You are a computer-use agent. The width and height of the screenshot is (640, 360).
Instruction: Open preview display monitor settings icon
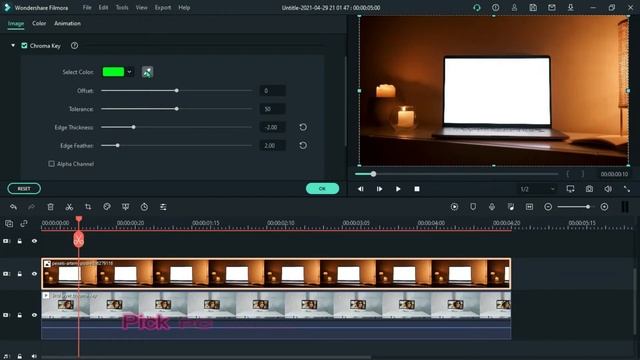pos(570,189)
